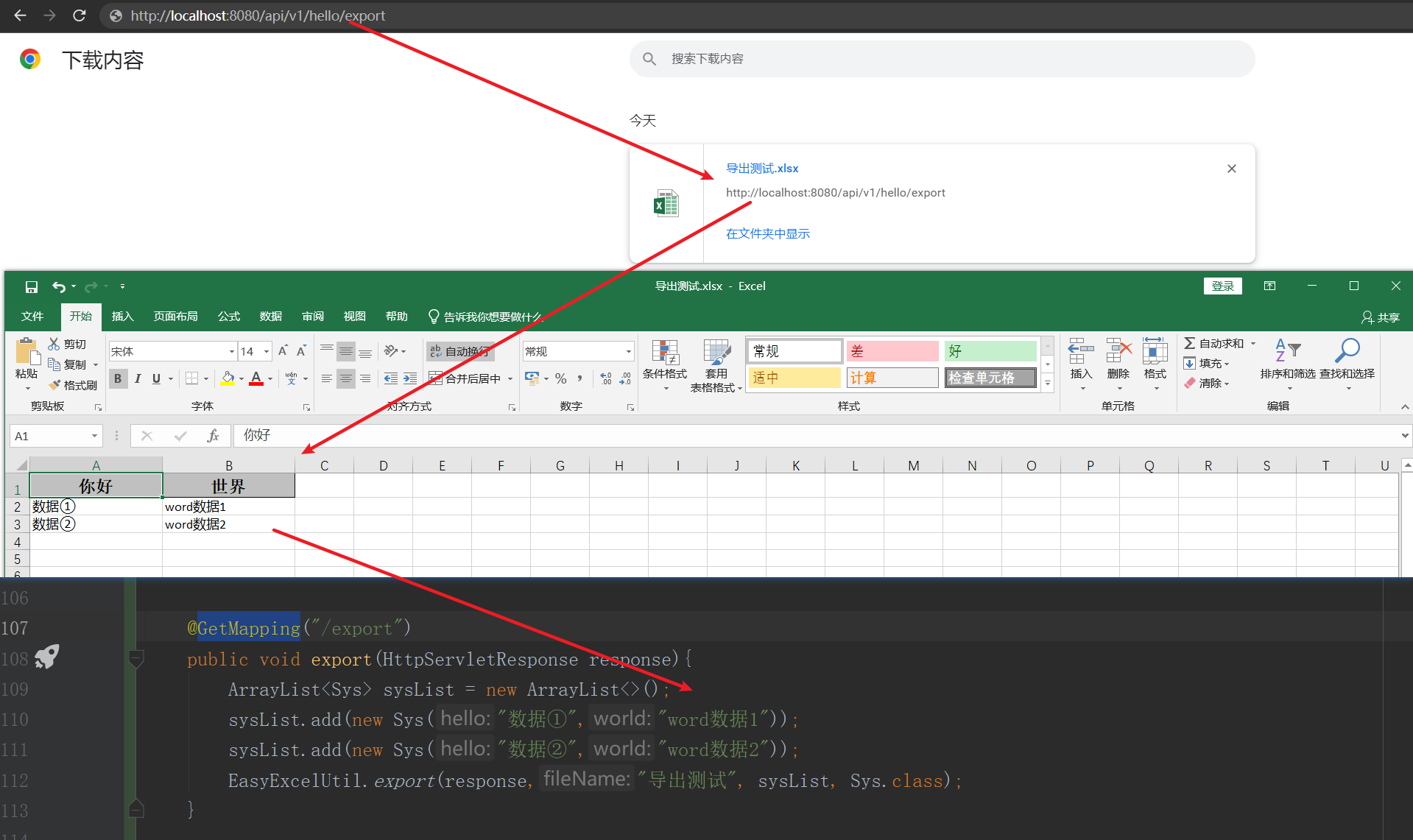The width and height of the screenshot is (1413, 840).
Task: Click the Login (登录) button in Excel
Action: coord(1222,286)
